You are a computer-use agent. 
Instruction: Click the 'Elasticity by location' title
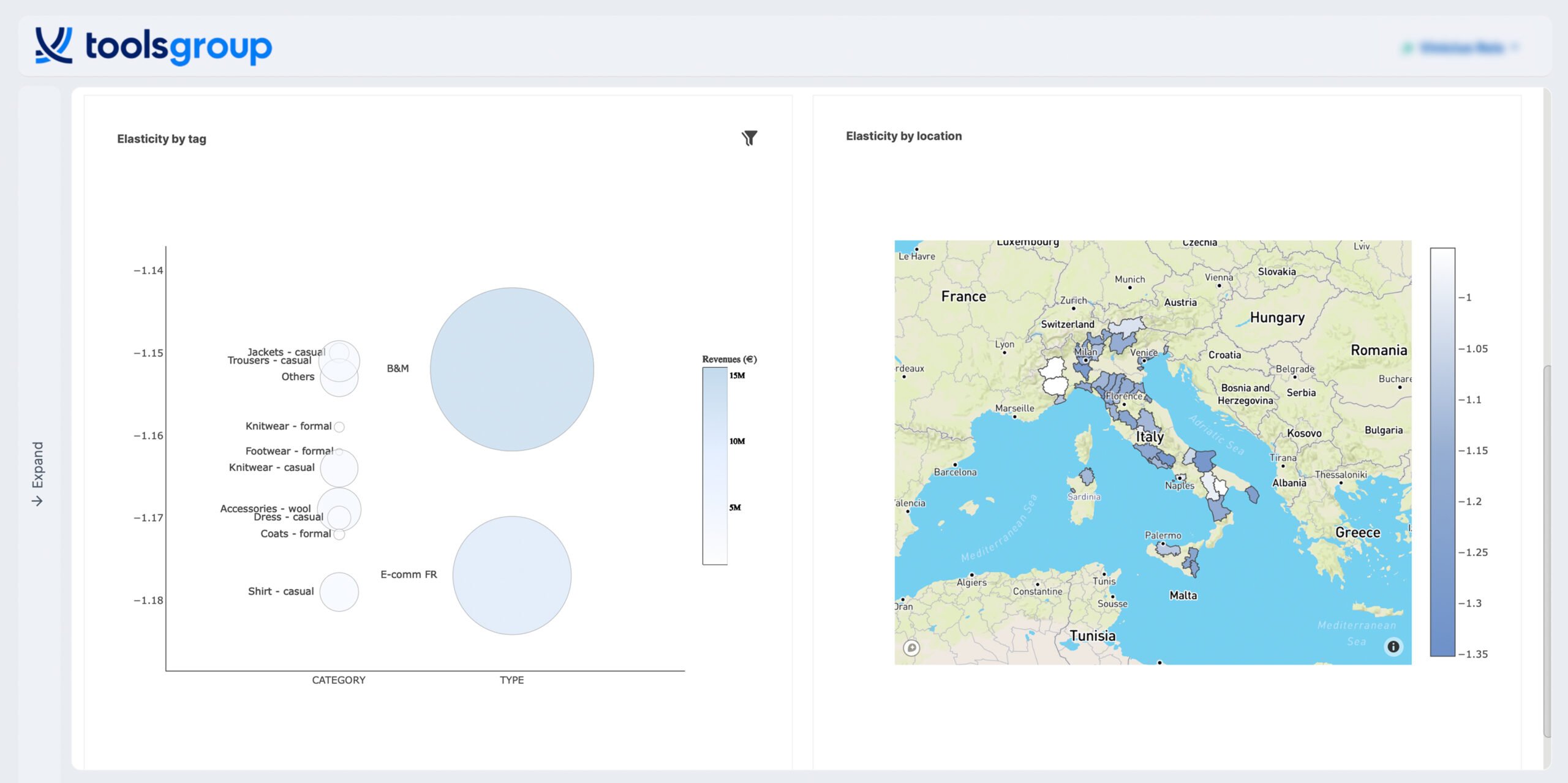click(903, 136)
